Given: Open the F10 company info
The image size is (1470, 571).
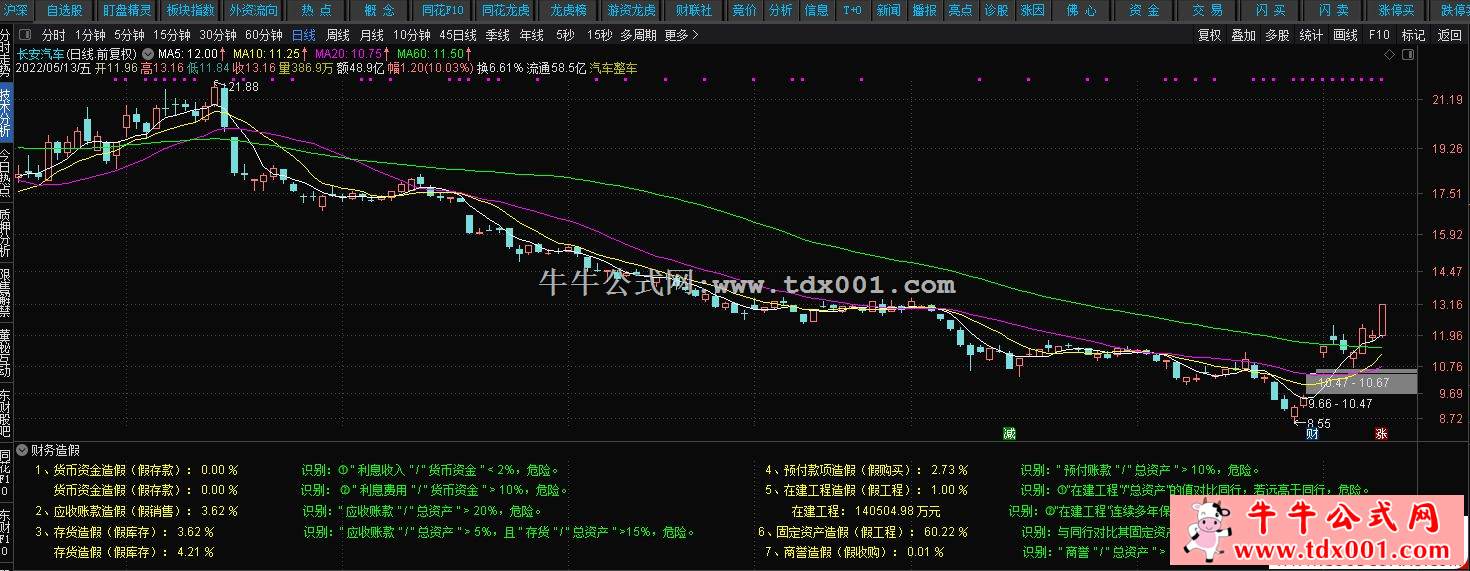Looking at the screenshot, I should point(1380,36).
